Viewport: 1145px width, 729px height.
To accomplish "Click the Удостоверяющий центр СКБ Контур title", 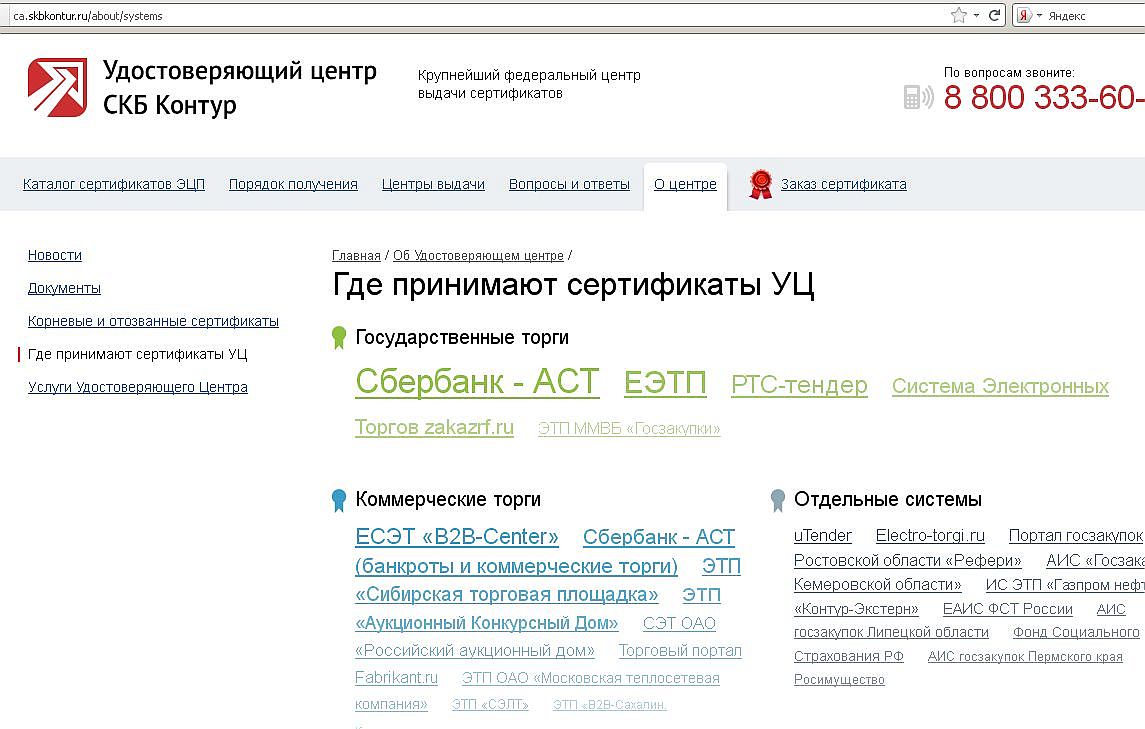I will 240,88.
